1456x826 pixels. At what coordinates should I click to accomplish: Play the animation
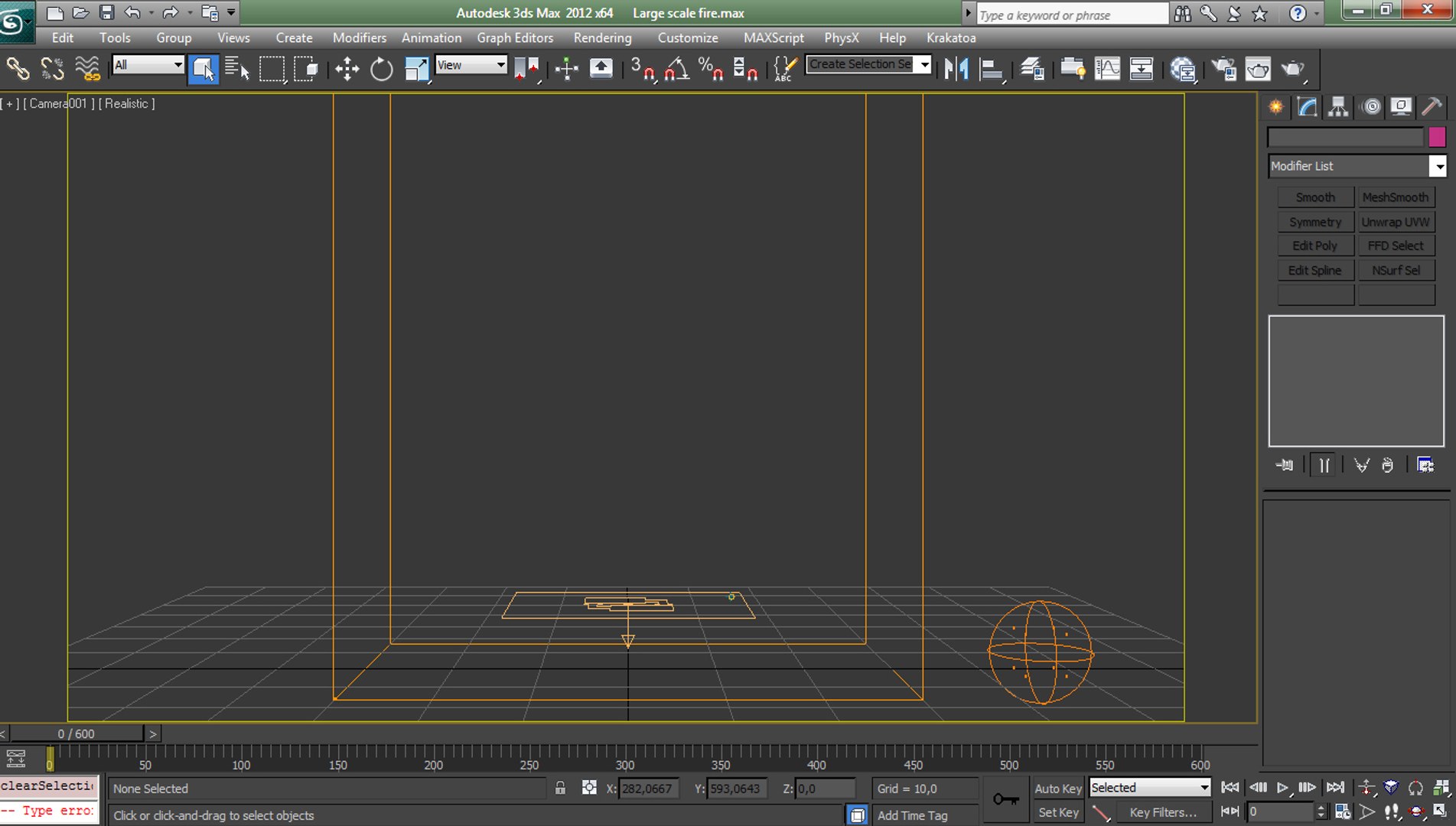[1282, 787]
